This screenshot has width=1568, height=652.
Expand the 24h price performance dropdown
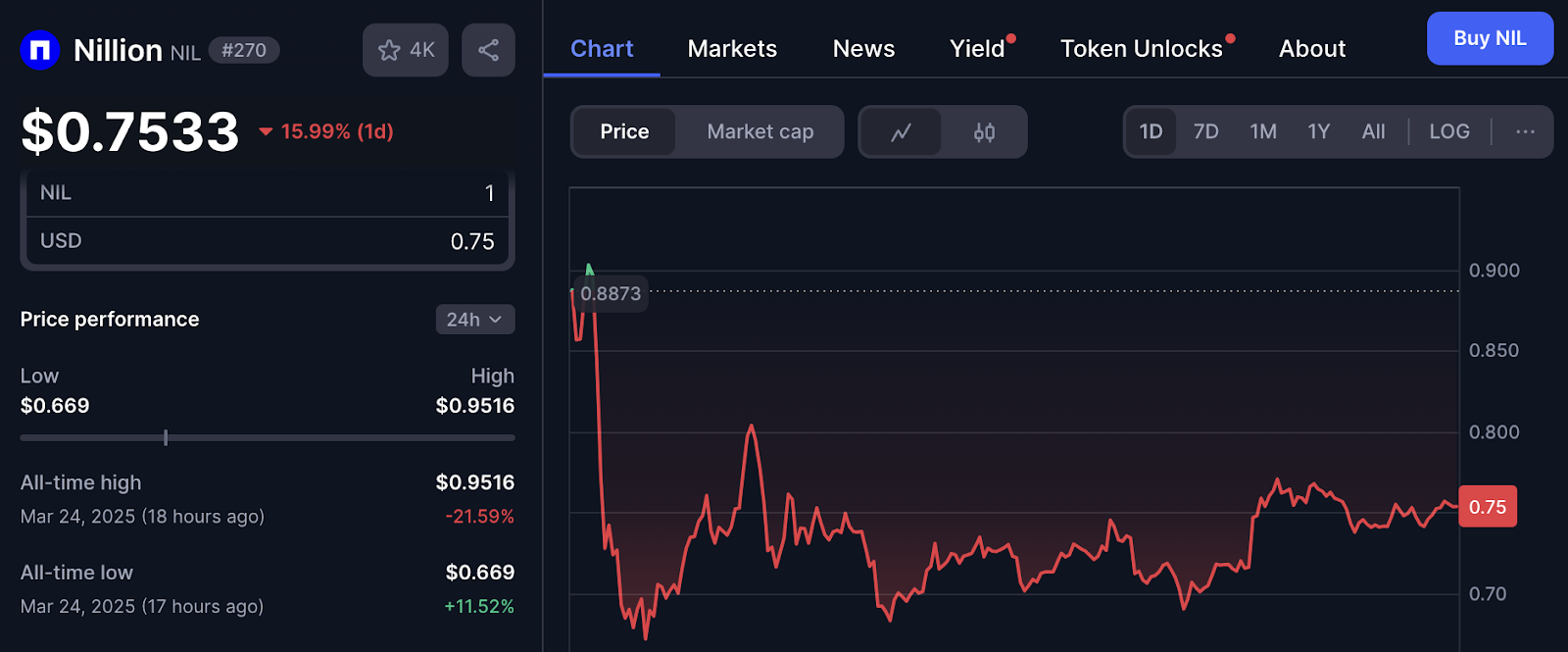474,320
